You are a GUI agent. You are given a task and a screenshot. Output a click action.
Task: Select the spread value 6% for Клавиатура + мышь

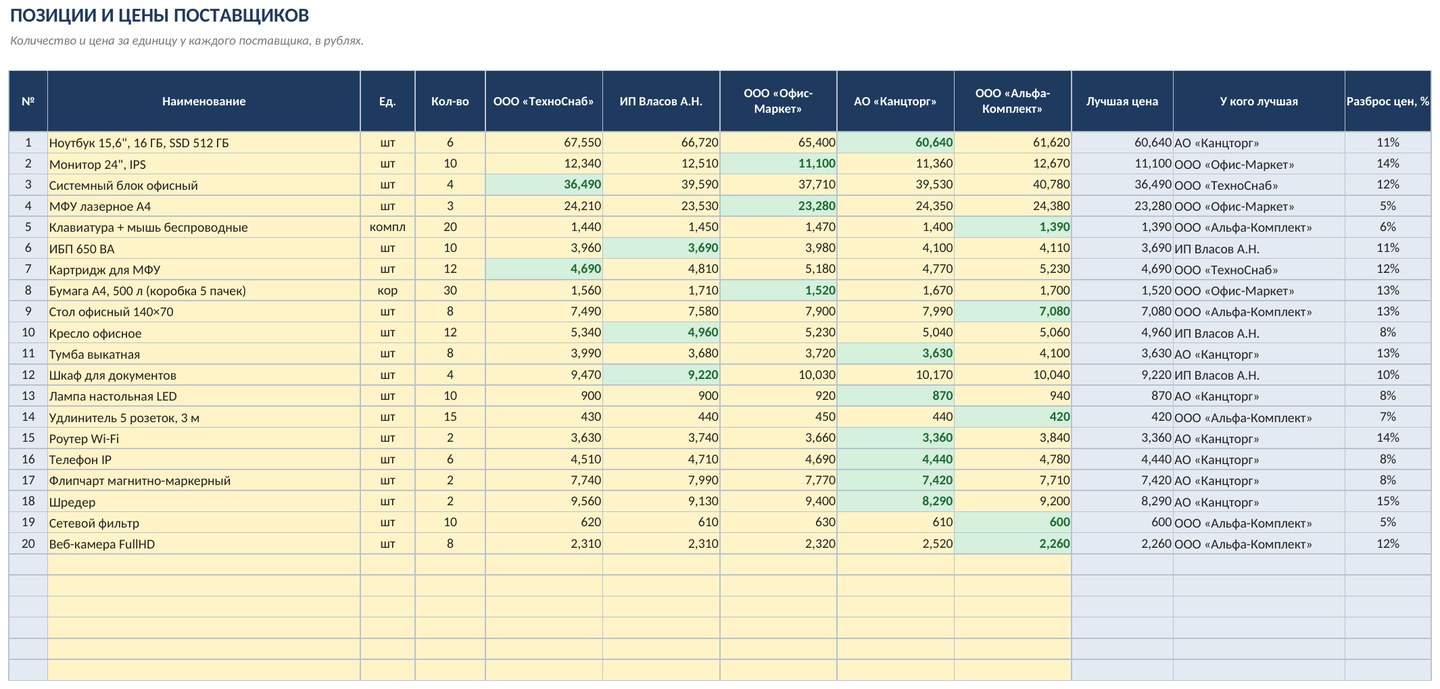pyautogui.click(x=1388, y=227)
